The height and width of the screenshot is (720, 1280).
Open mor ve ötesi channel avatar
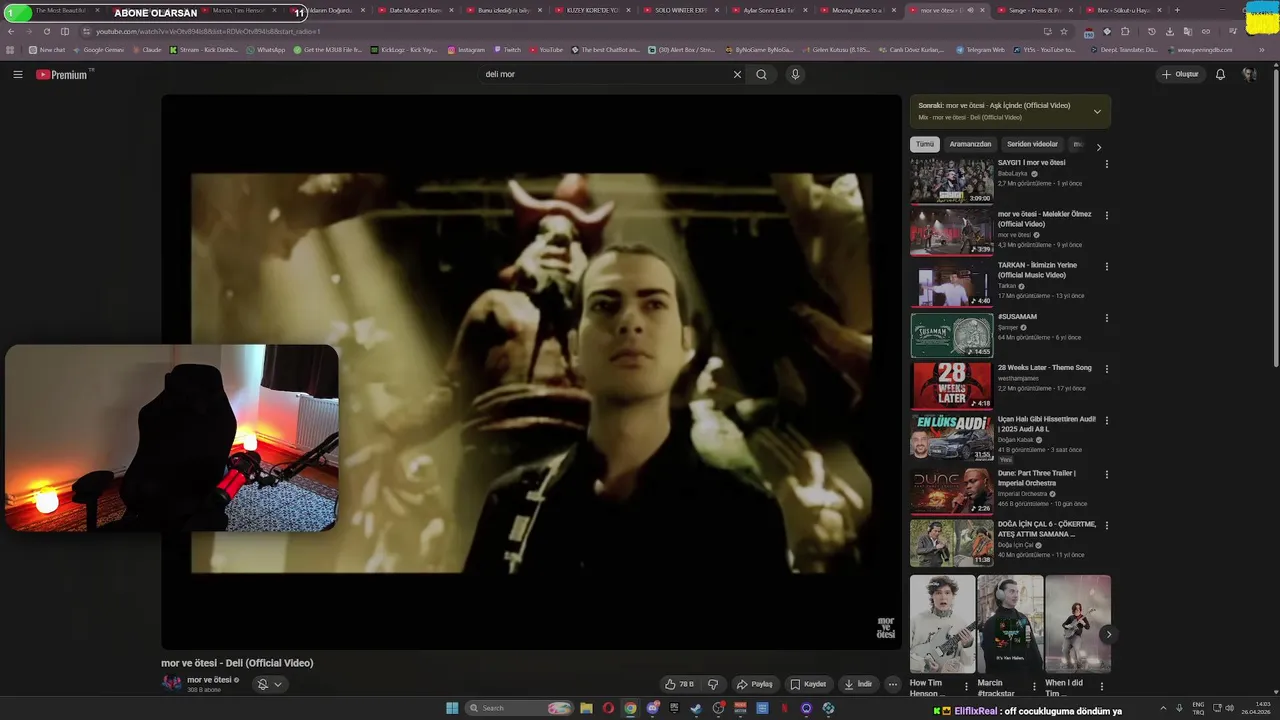coord(172,684)
